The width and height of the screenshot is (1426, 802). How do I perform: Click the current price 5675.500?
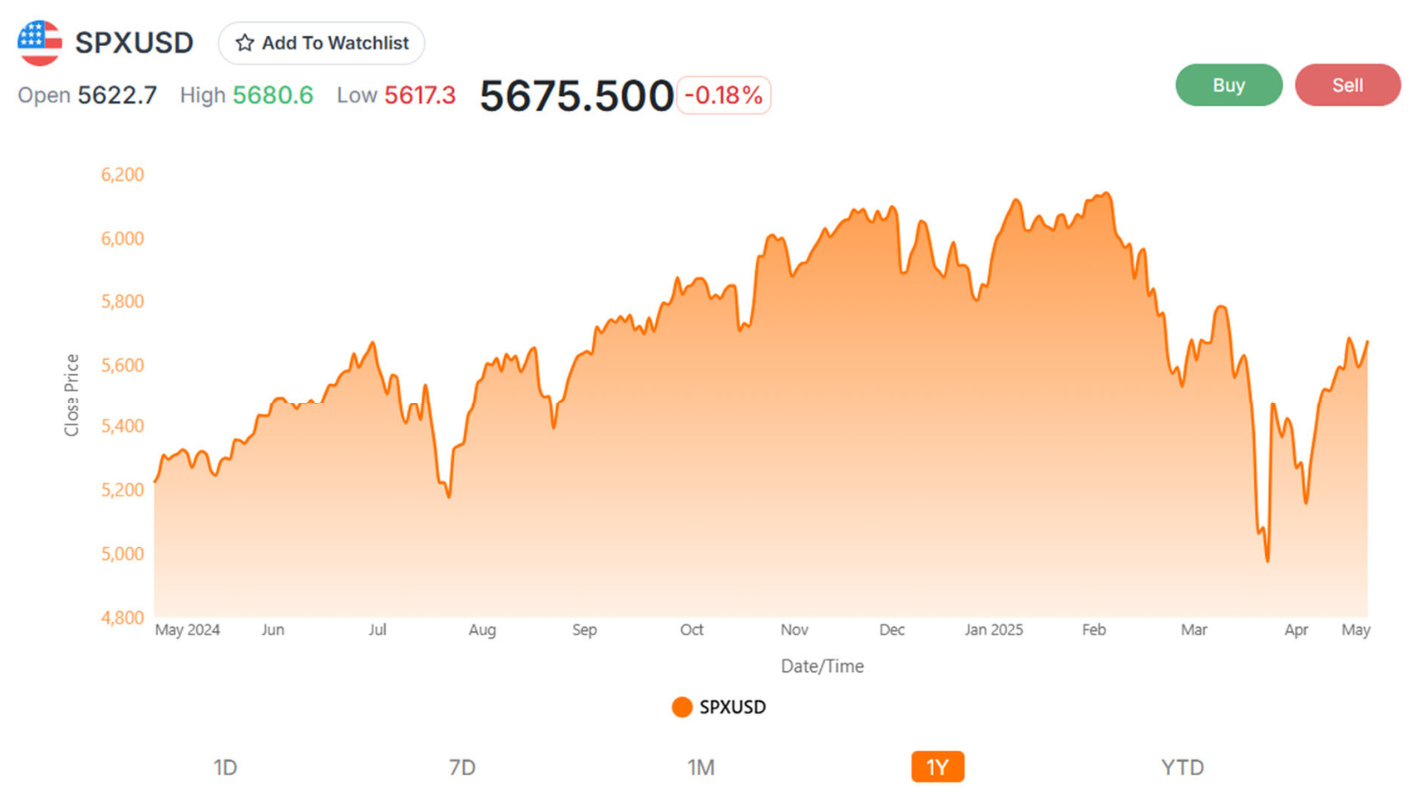(576, 95)
